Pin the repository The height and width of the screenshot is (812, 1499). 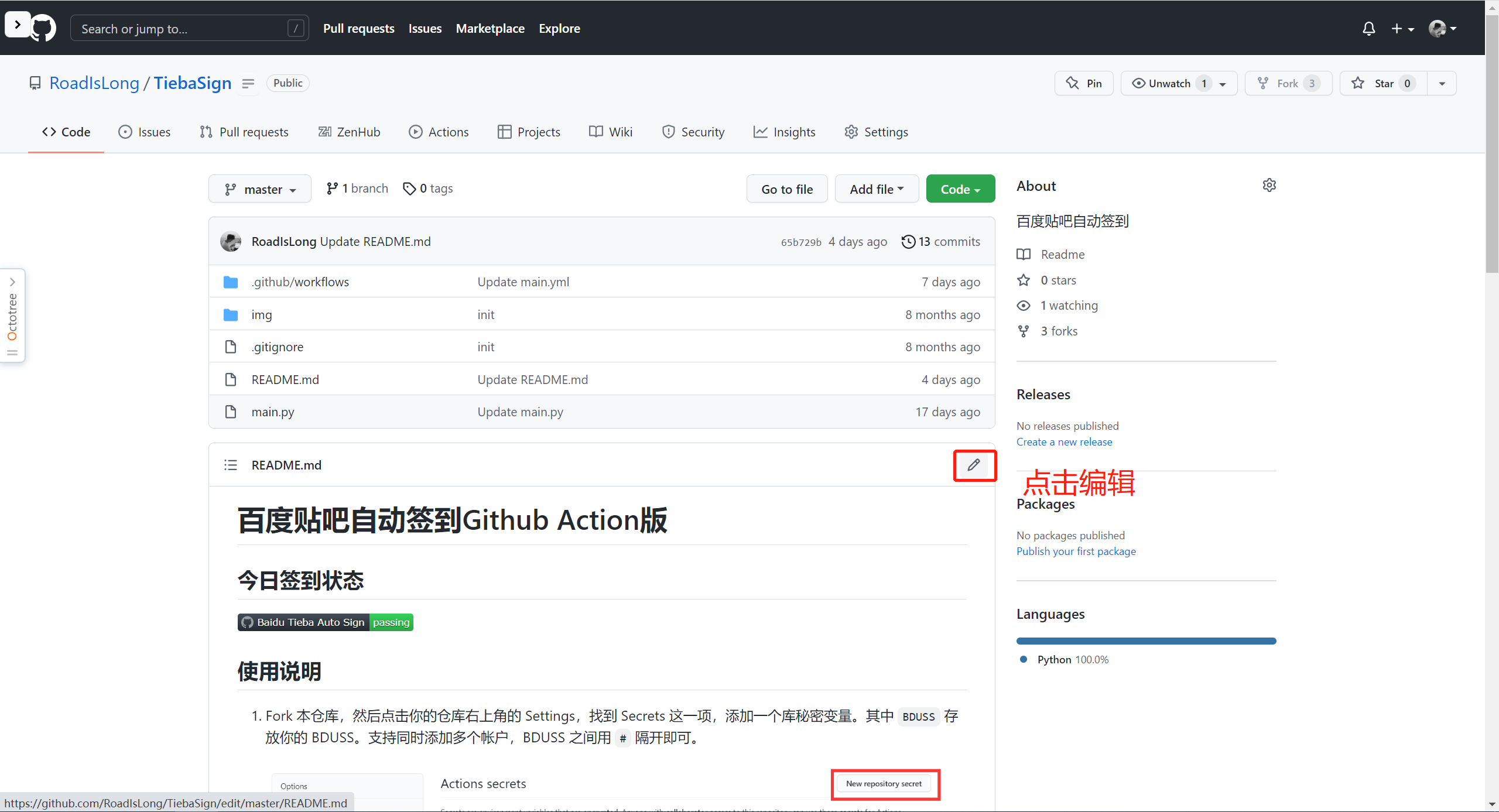coord(1083,83)
